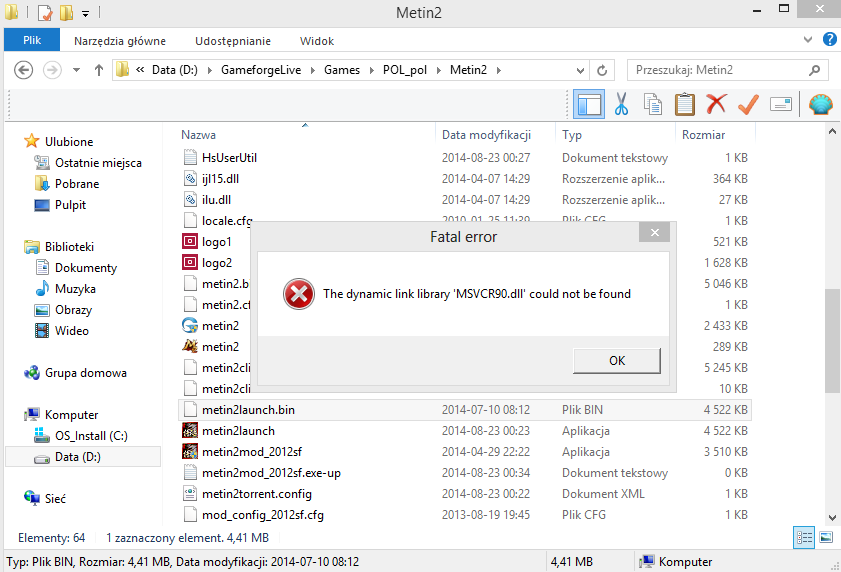
Task: Close the Fatal error dialog
Action: click(x=654, y=232)
